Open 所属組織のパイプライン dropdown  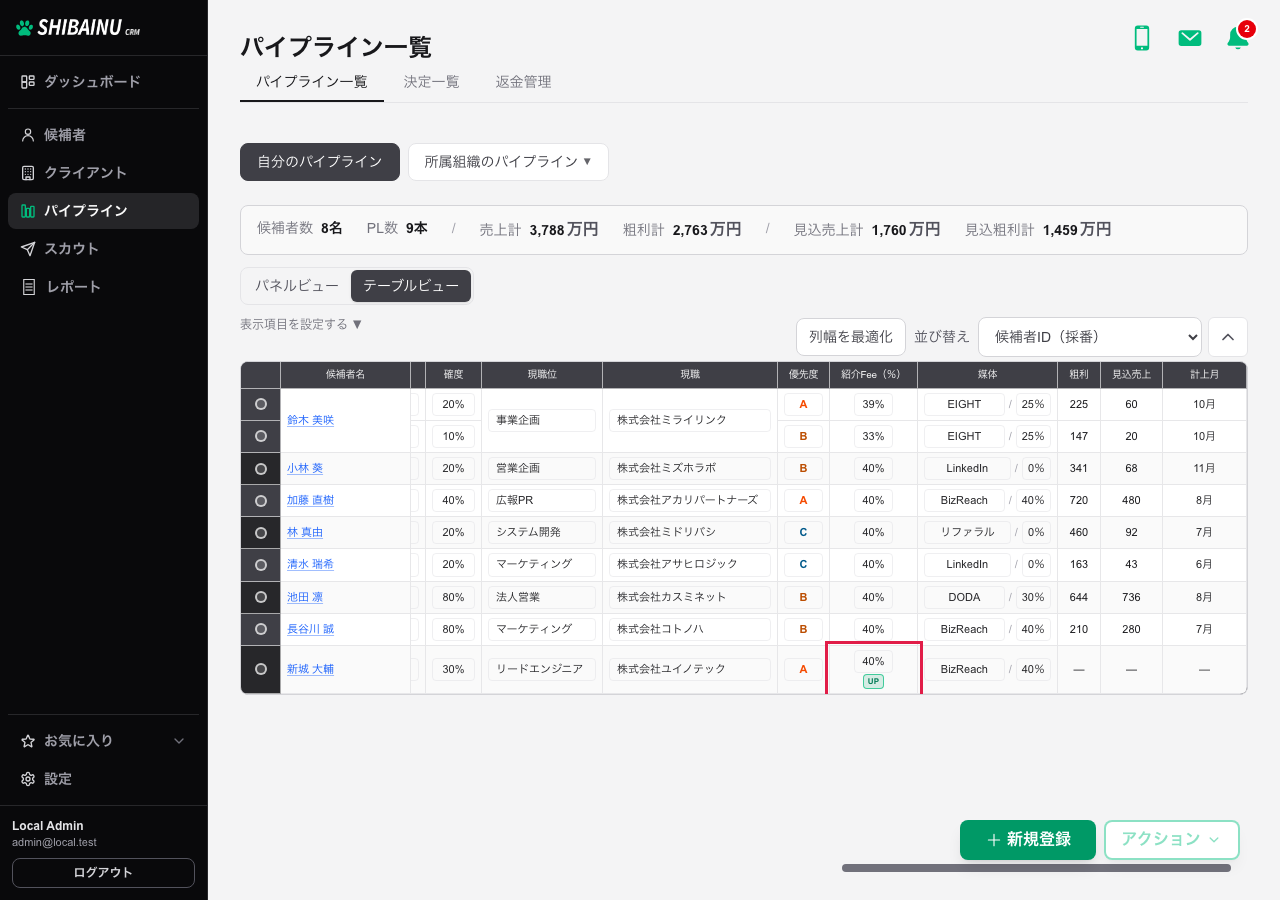point(508,162)
